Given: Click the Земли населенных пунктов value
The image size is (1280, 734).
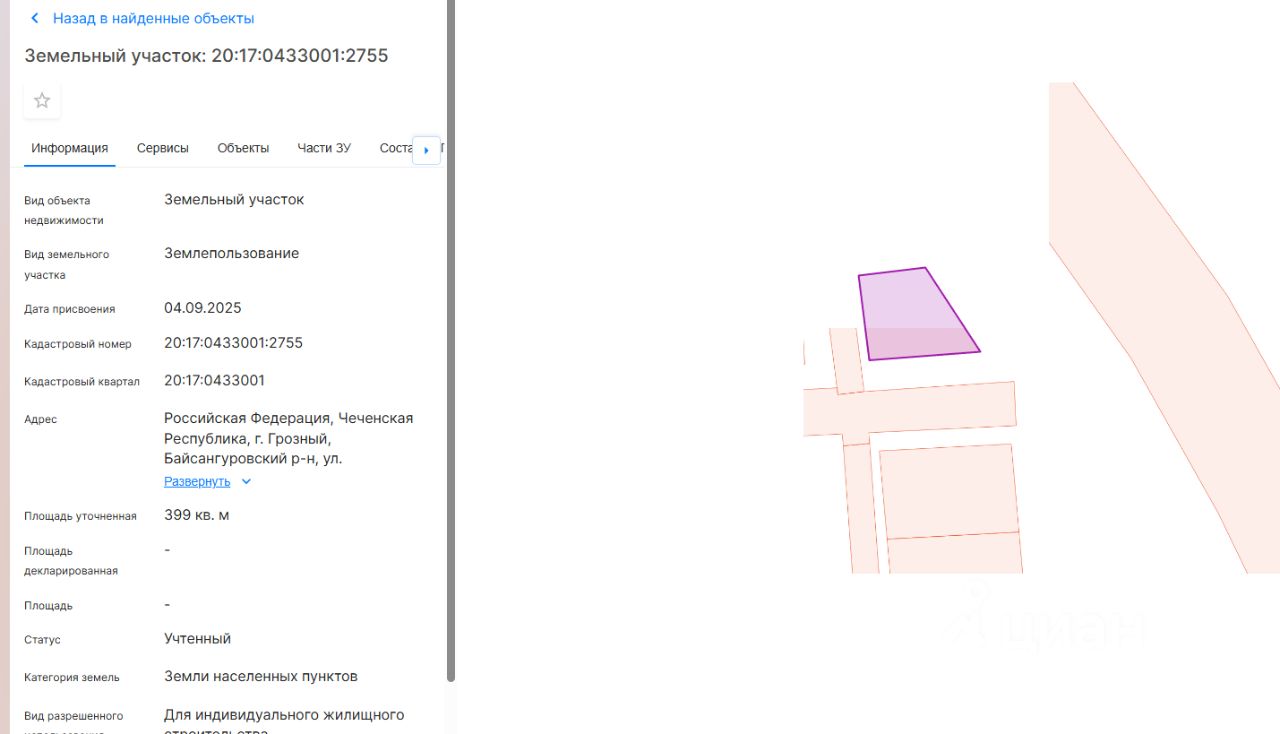Looking at the screenshot, I should (x=261, y=677).
